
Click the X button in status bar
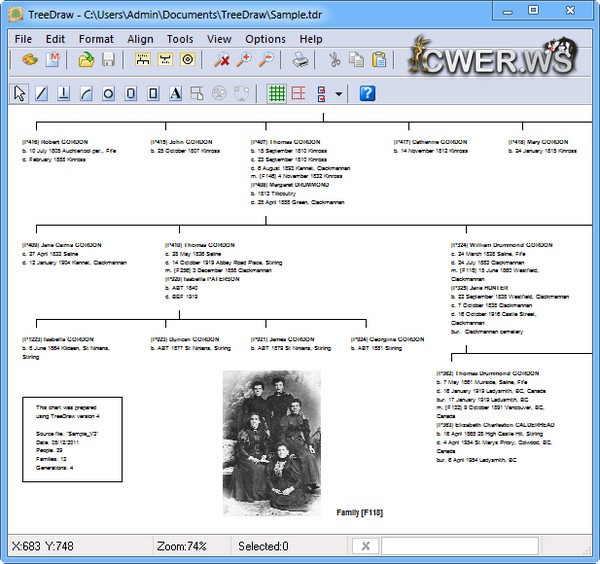coord(366,546)
